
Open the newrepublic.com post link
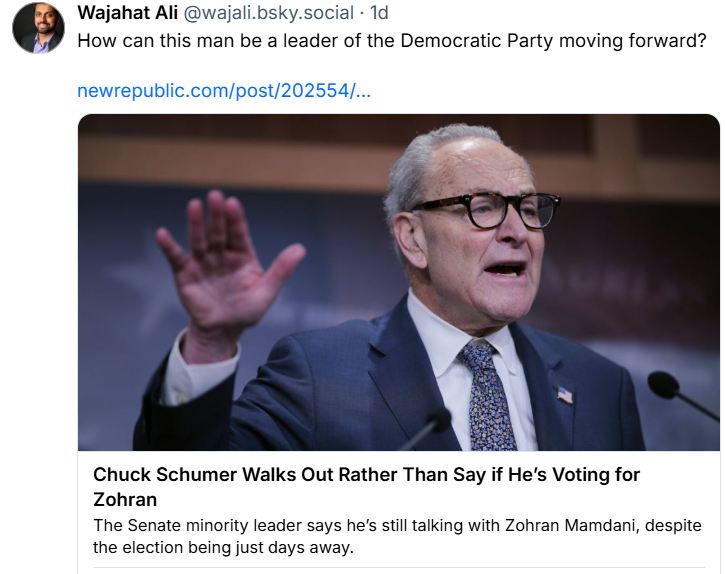click(224, 91)
